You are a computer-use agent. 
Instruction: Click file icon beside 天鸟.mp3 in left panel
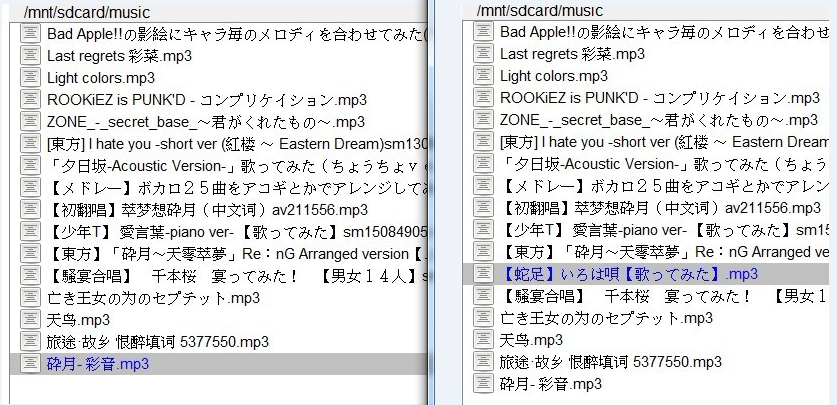coord(30,320)
